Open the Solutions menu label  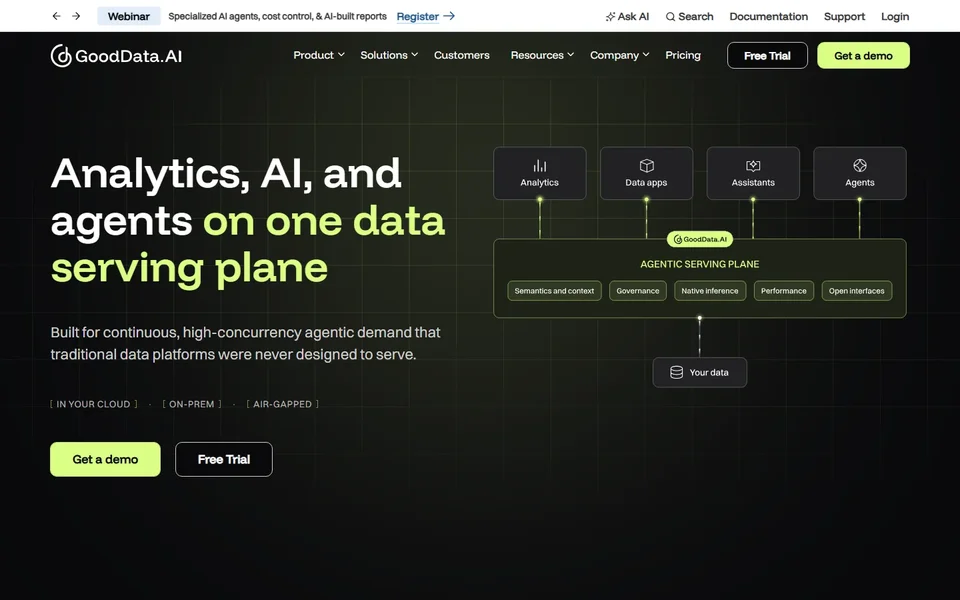point(384,55)
